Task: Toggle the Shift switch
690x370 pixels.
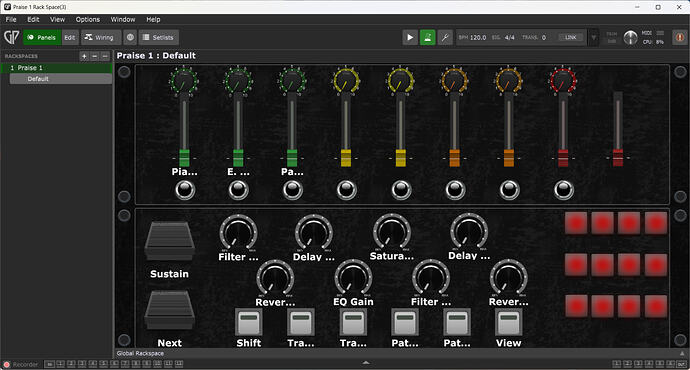Action: pos(249,322)
